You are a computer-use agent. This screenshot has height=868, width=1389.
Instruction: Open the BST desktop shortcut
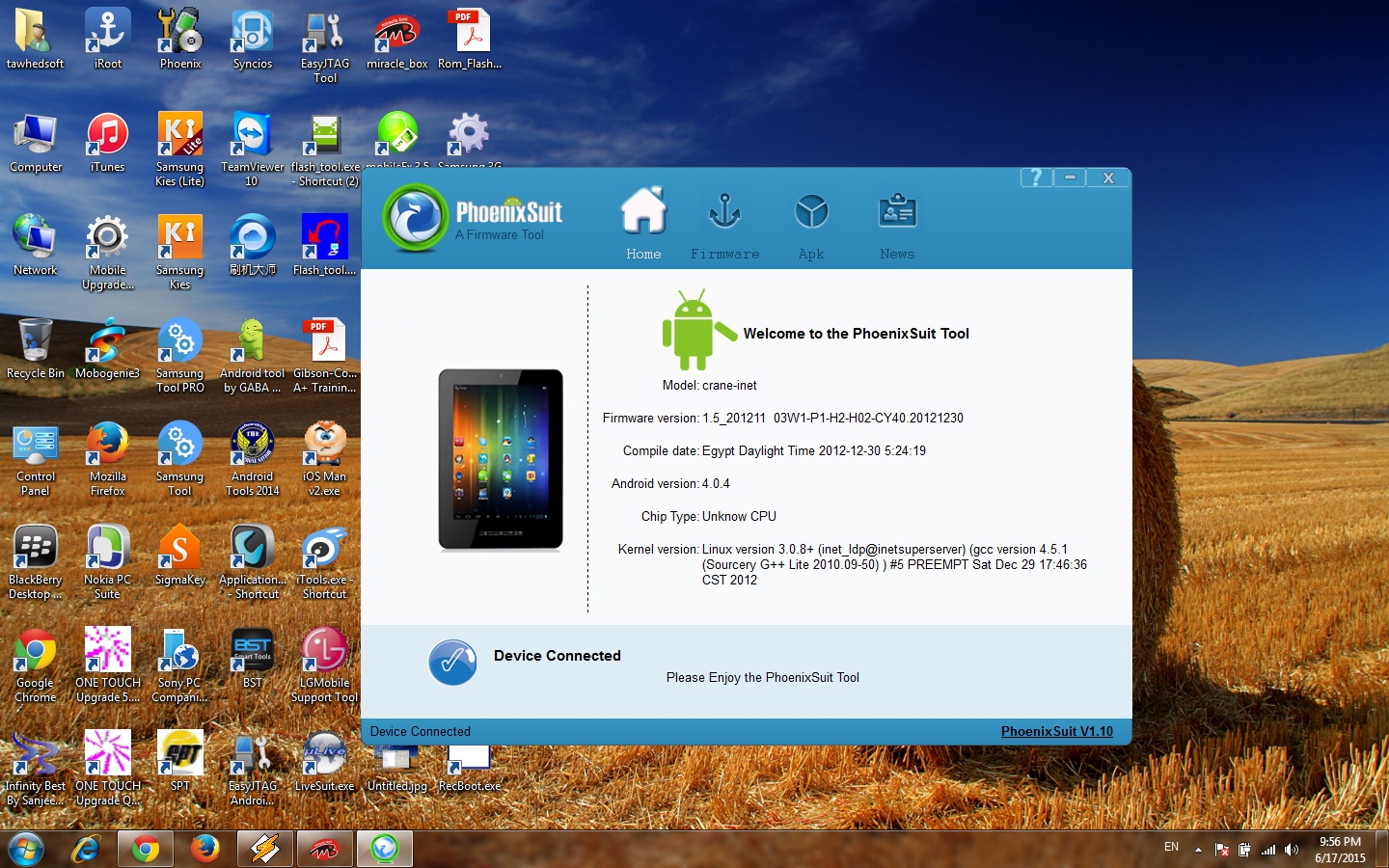(253, 660)
